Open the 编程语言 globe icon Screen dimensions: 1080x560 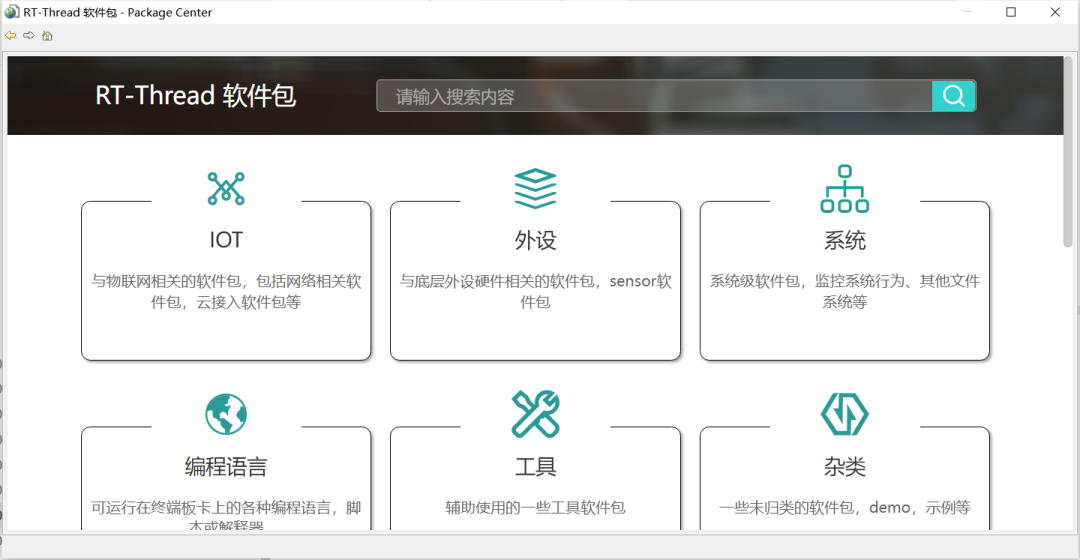pyautogui.click(x=226, y=414)
